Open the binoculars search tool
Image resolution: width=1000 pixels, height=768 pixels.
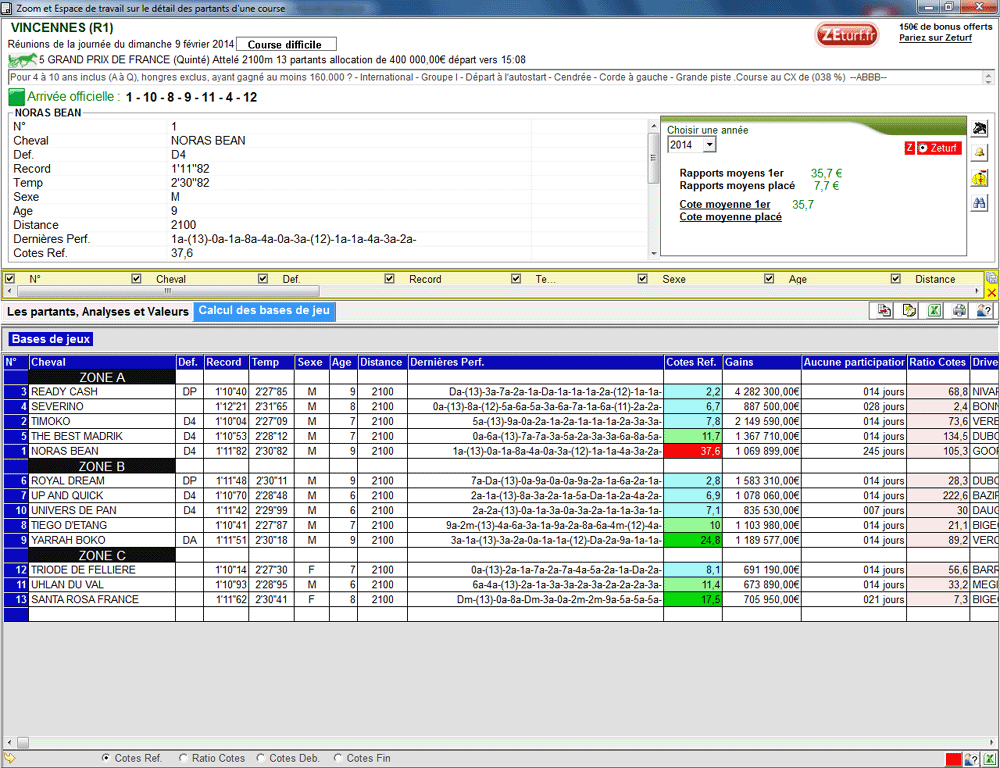point(979,203)
